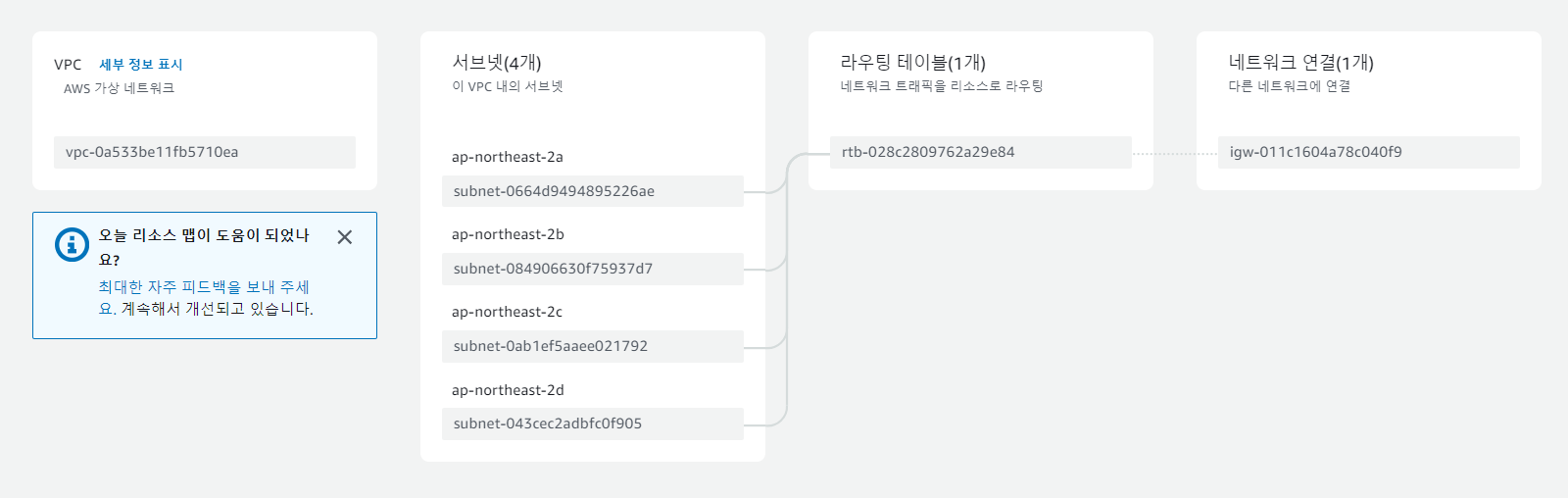The height and width of the screenshot is (498, 1568).
Task: Open the feedback link 최대한 자주 피드백을 보내 주세요
Action: [x=204, y=298]
